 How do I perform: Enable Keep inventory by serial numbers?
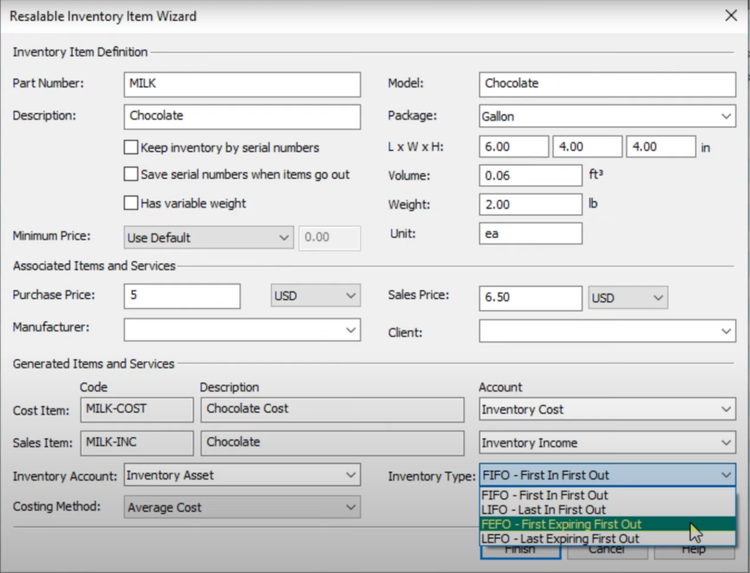click(131, 148)
